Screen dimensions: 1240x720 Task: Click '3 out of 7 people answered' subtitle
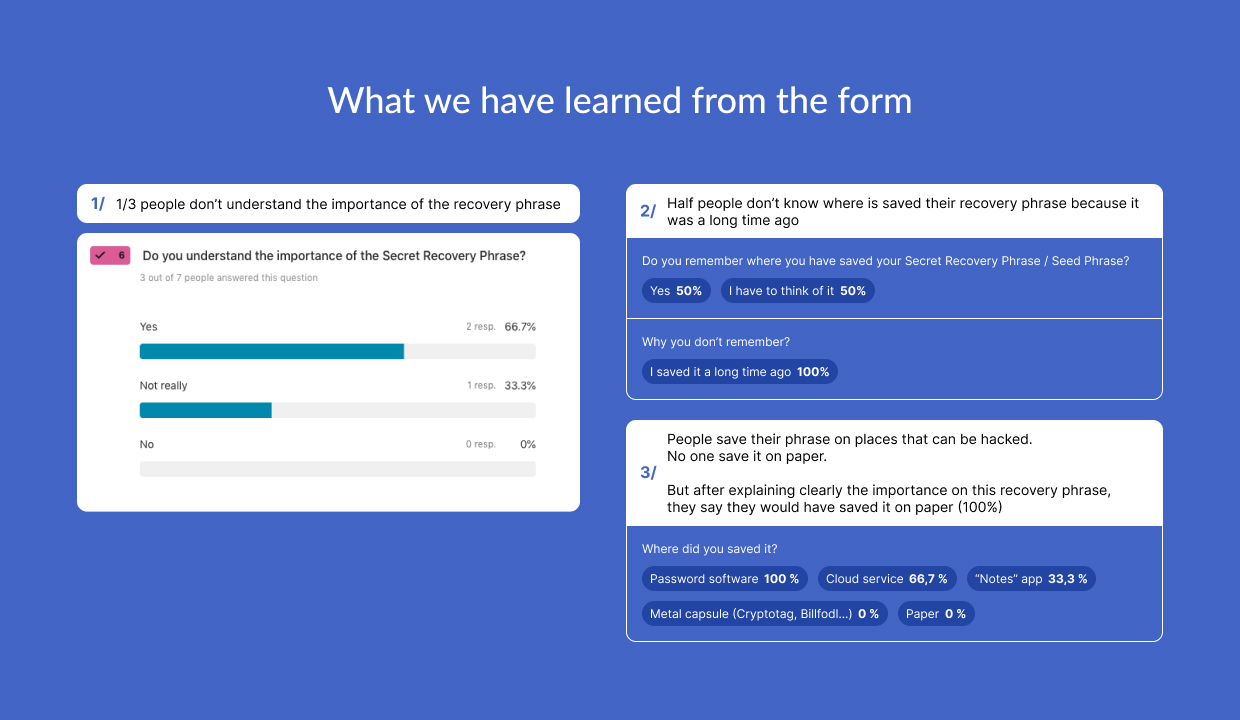tap(229, 278)
